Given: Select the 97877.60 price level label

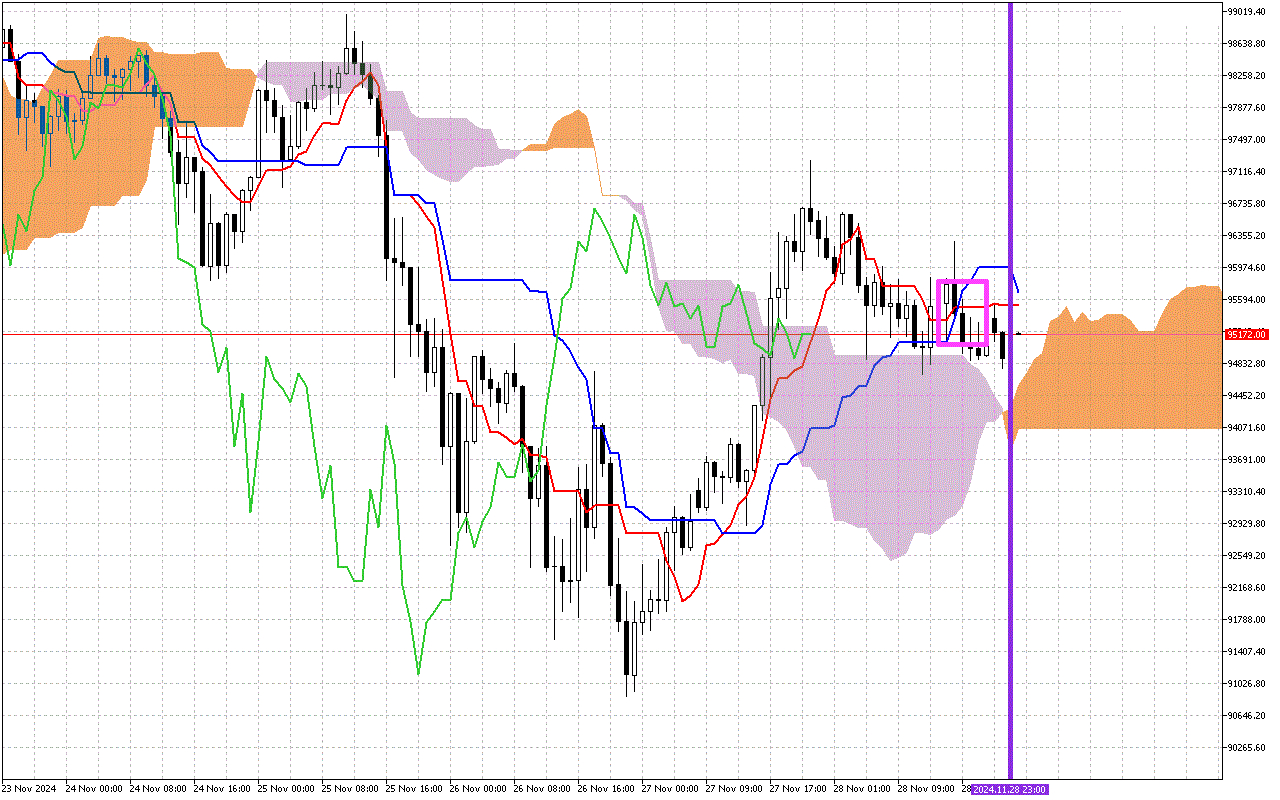Looking at the screenshot, I should (x=1248, y=108).
